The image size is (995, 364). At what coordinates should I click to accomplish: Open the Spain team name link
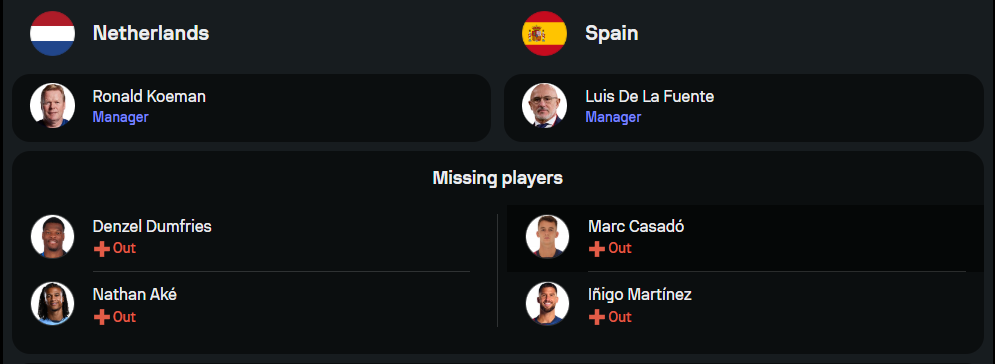pyautogui.click(x=612, y=33)
